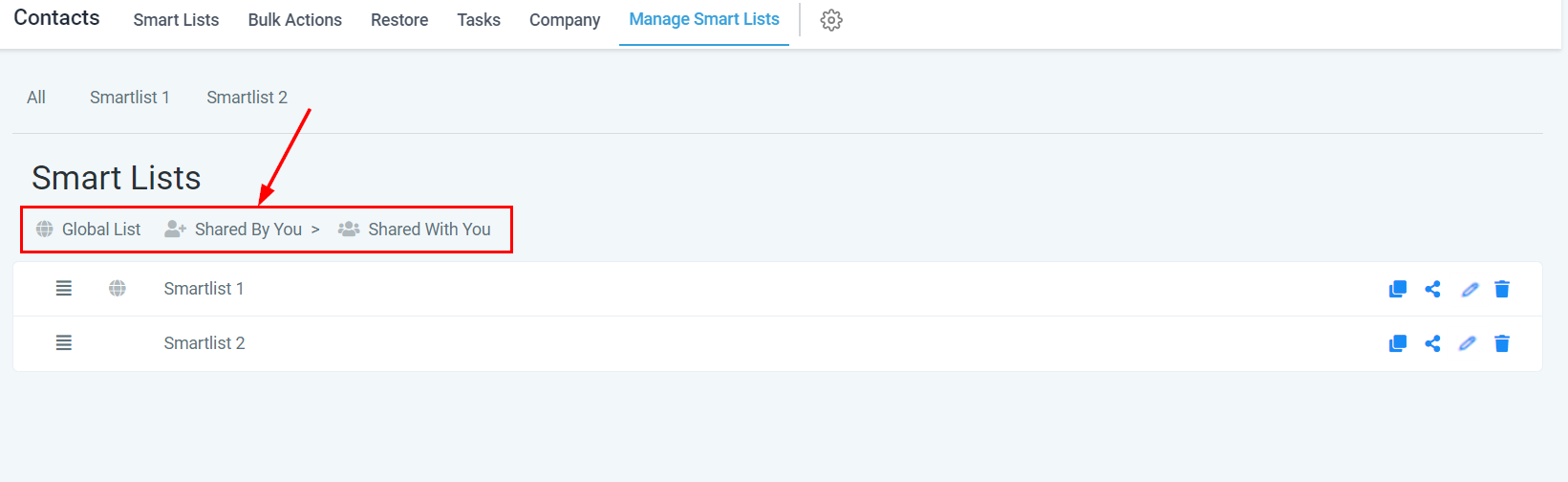Filter by Shared With You
This screenshot has width=1568, height=482.
(416, 230)
